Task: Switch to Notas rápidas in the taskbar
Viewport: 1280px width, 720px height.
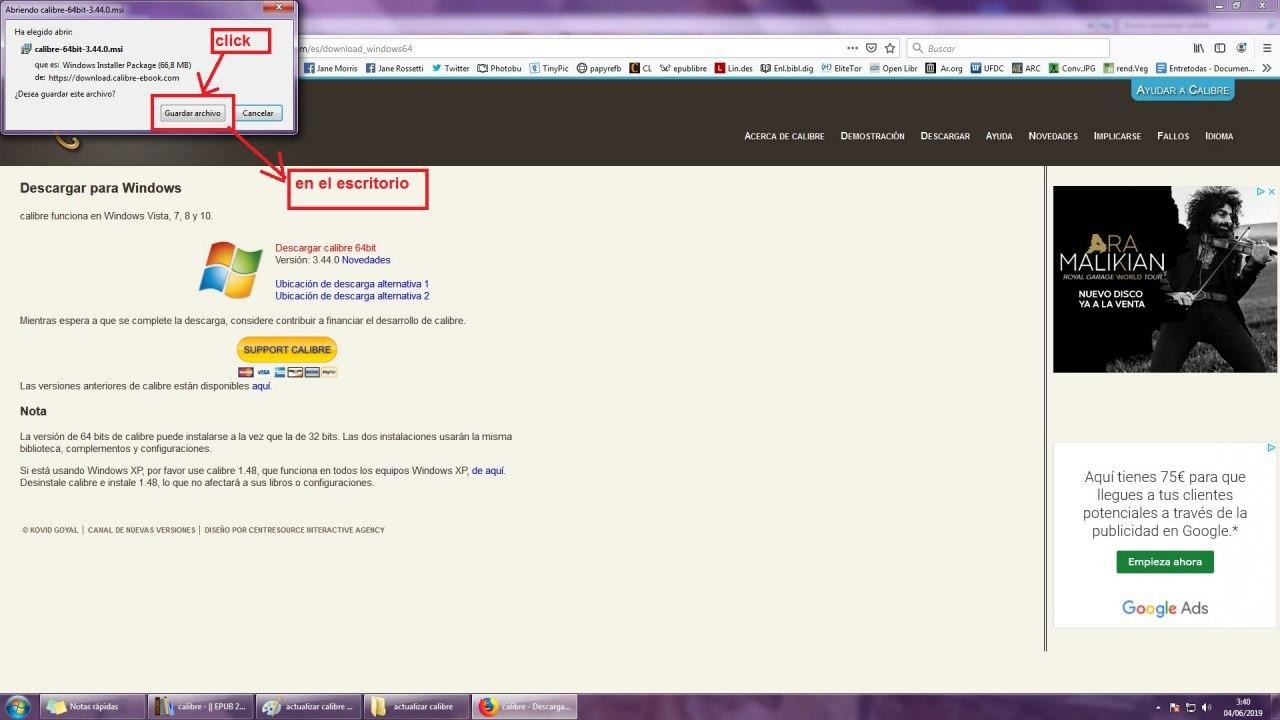Action: [x=94, y=707]
